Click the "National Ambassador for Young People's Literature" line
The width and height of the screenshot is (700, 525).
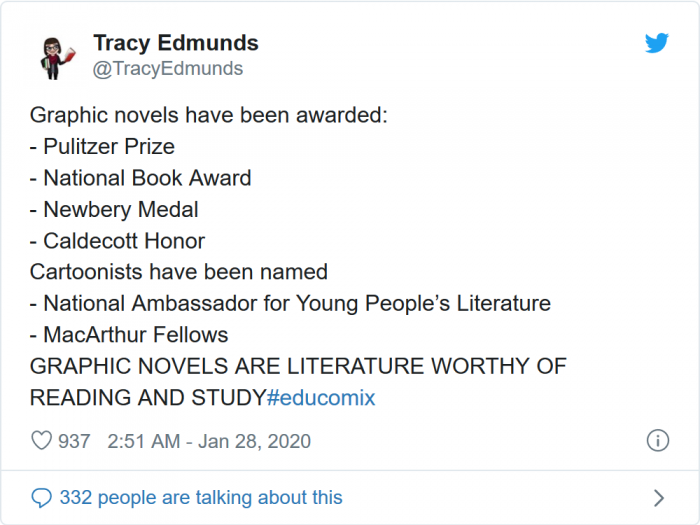(x=291, y=303)
